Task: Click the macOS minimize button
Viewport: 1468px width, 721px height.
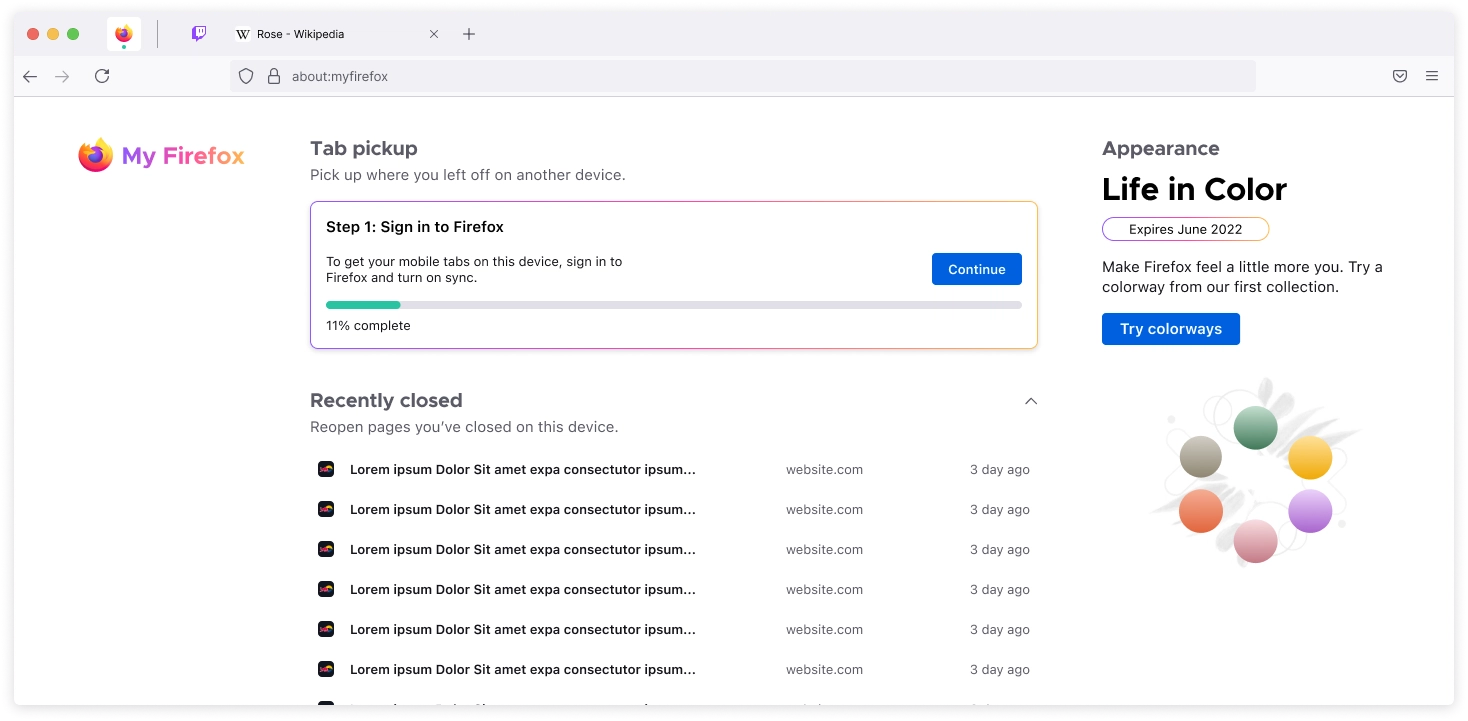Action: point(53,34)
